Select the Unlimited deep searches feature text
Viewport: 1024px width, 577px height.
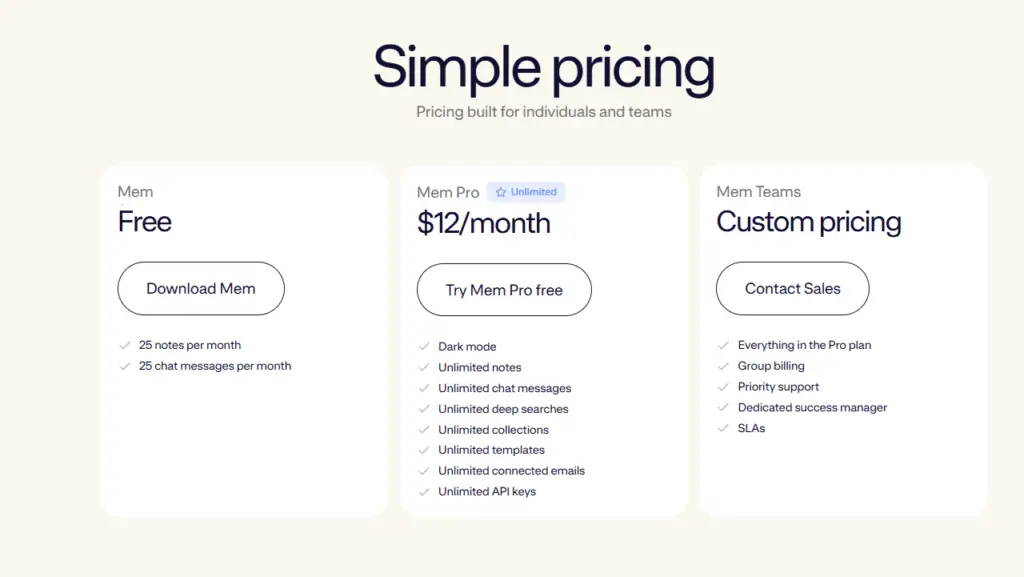point(503,409)
